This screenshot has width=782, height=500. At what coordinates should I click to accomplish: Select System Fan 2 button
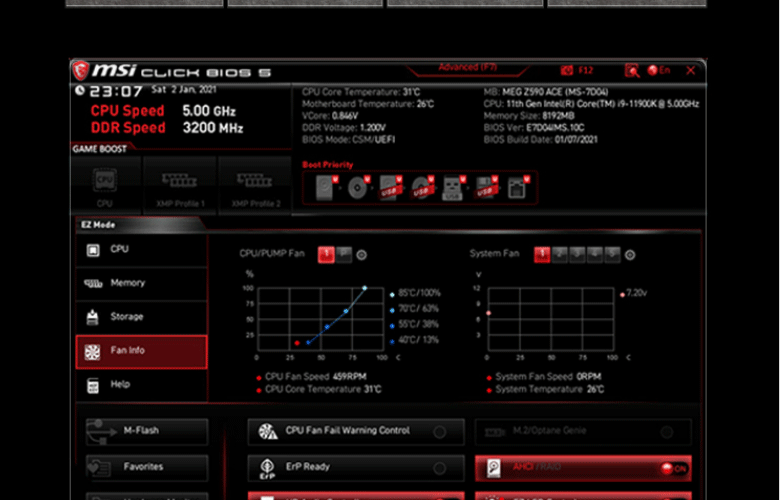[x=560, y=255]
